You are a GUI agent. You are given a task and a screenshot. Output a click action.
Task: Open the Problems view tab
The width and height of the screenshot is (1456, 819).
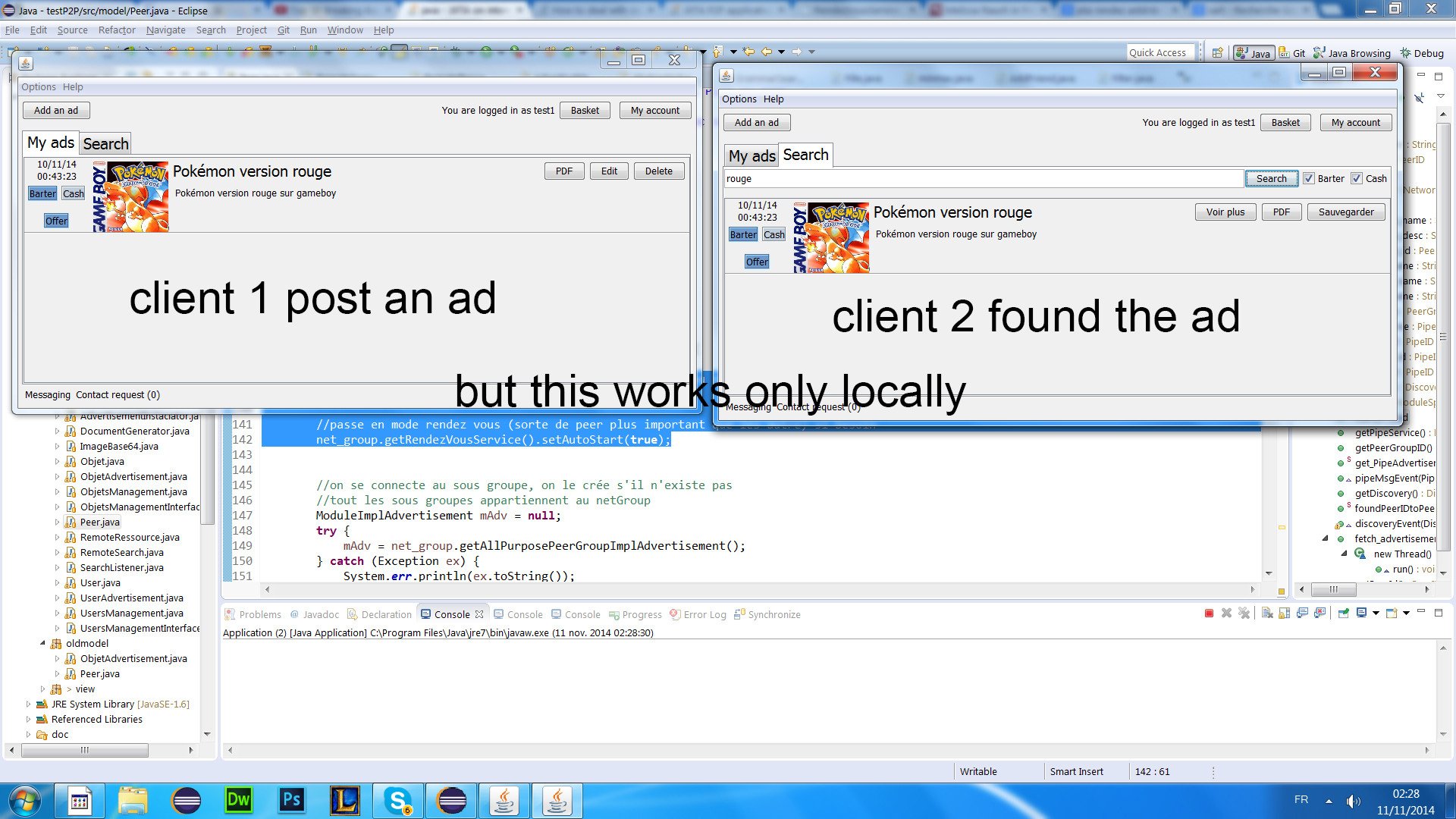click(x=253, y=614)
